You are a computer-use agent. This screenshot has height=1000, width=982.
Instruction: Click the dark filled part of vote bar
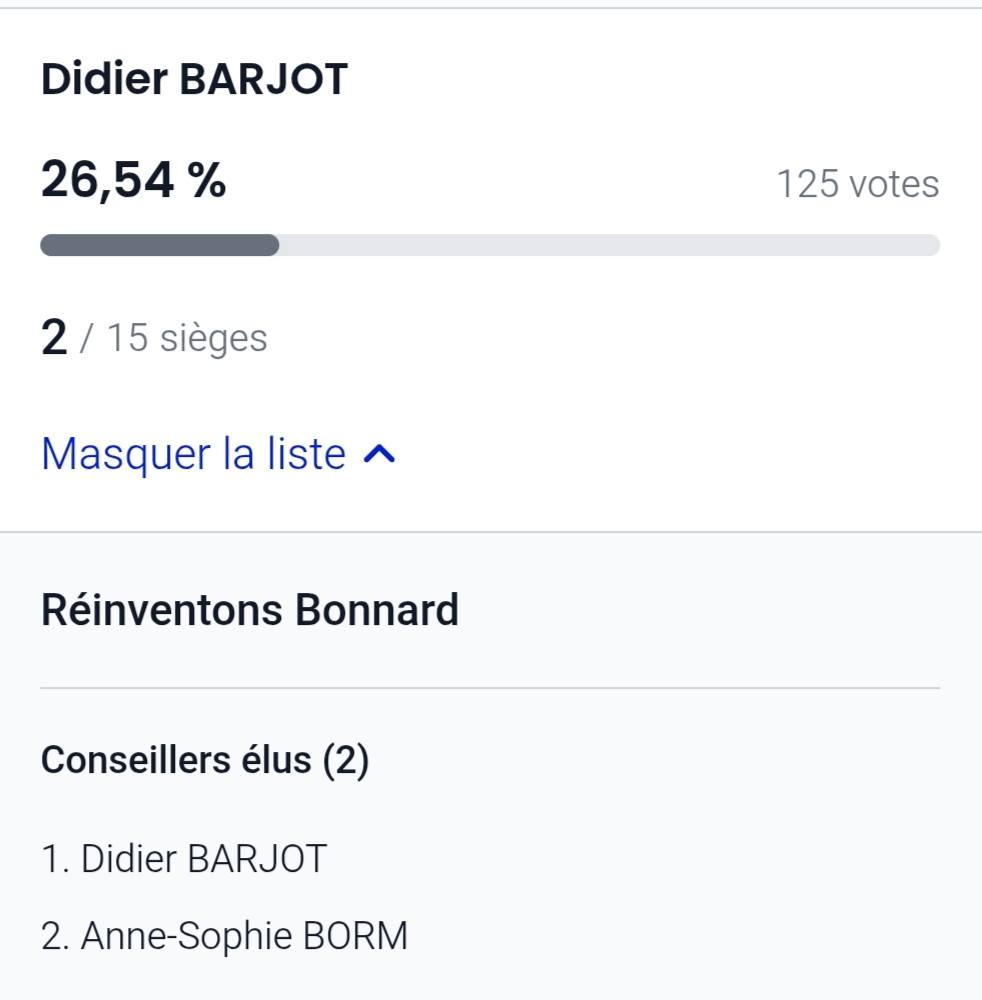point(160,245)
